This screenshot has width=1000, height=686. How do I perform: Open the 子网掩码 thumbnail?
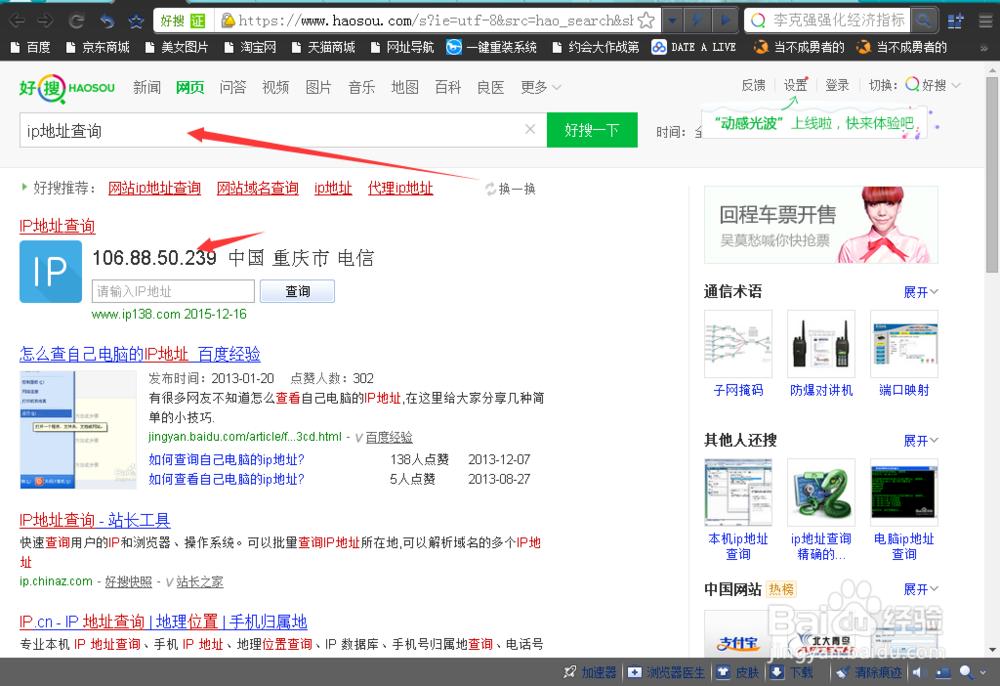[738, 344]
